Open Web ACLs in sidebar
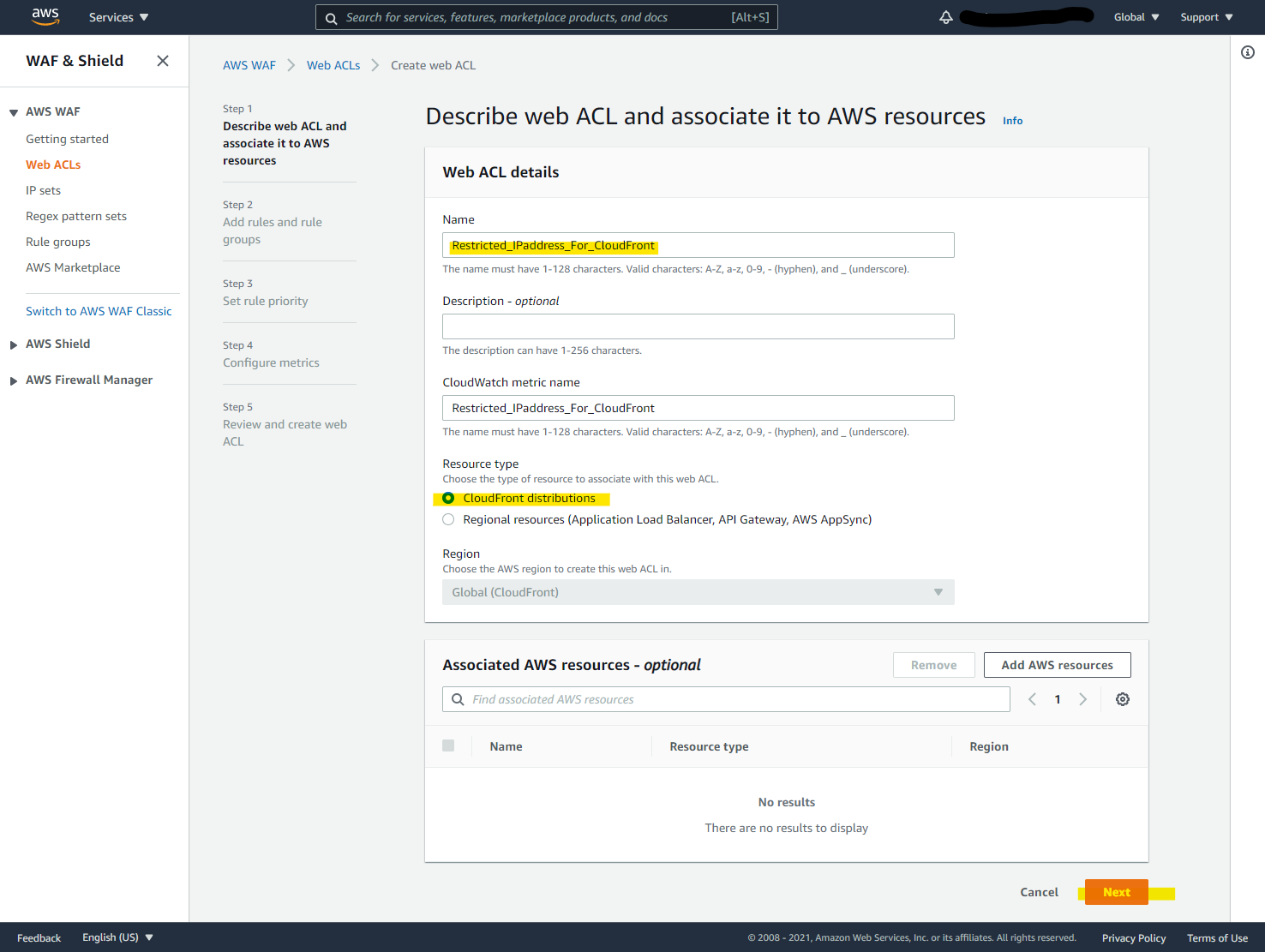1265x952 pixels. pyautogui.click(x=53, y=165)
